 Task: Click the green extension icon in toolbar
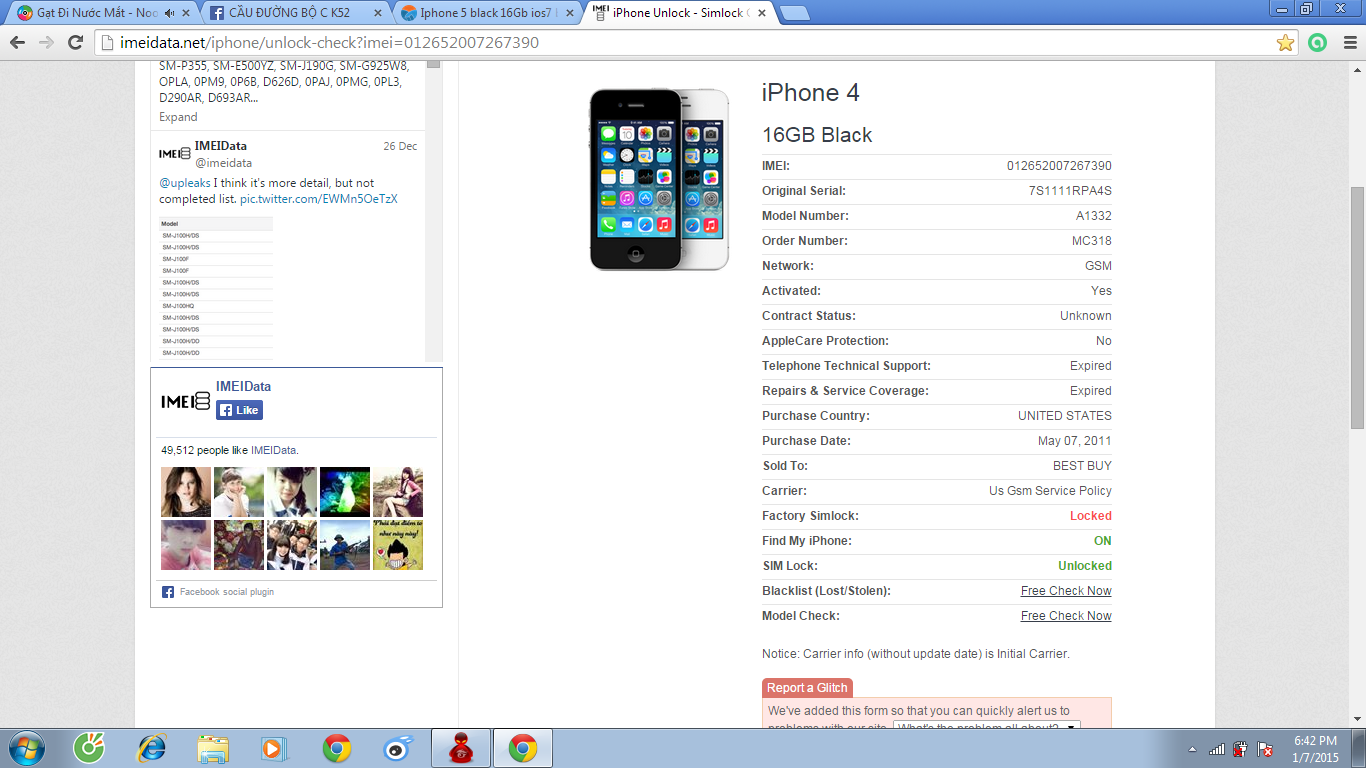pos(1318,43)
